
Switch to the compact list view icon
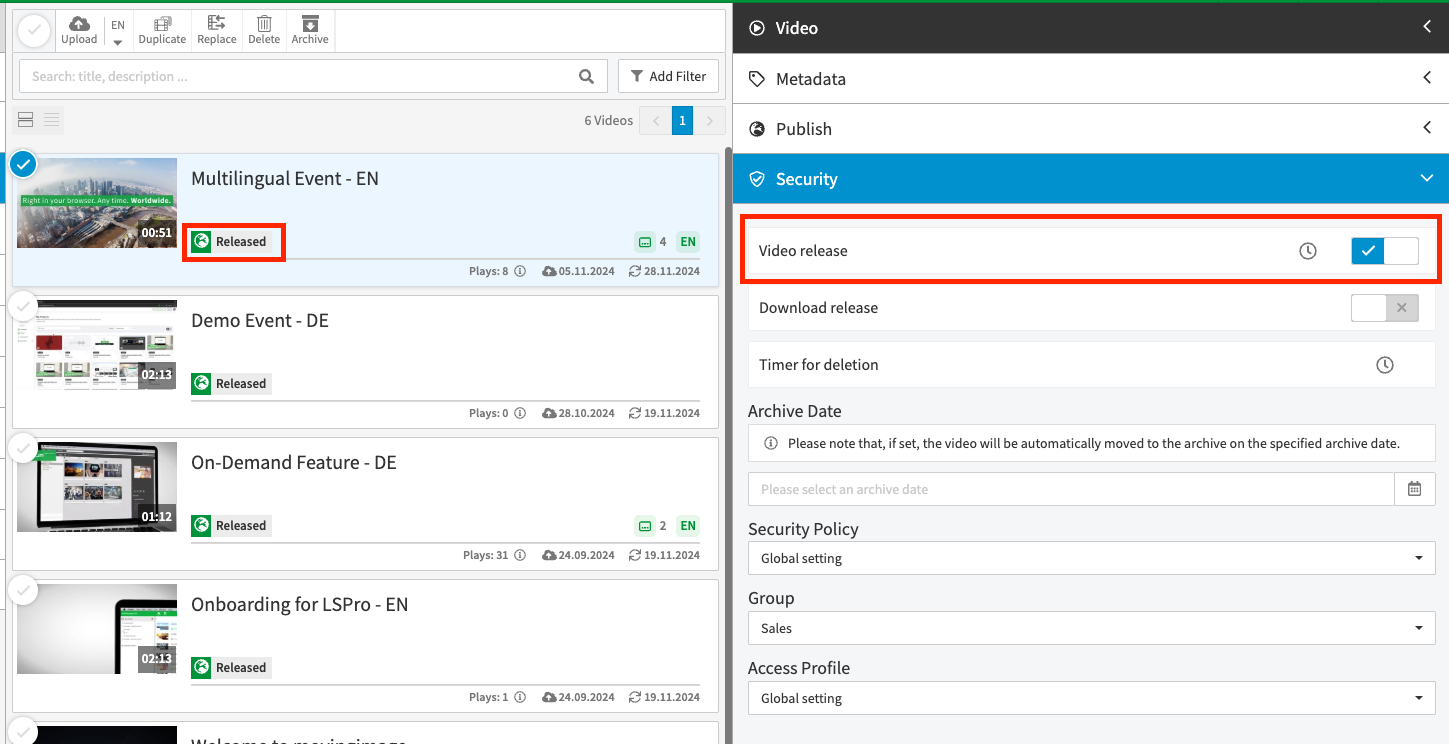pos(52,120)
